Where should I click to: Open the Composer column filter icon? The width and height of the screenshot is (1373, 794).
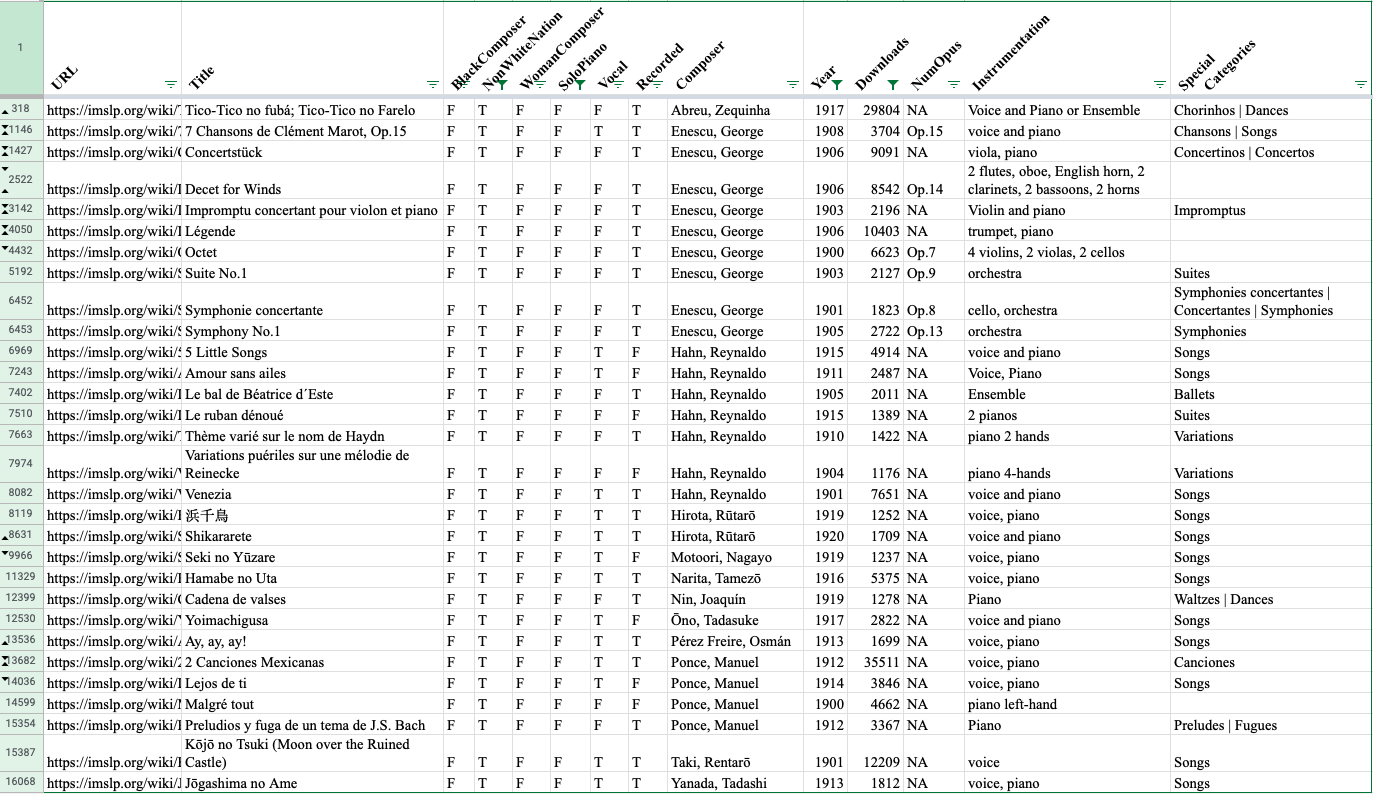tap(793, 85)
